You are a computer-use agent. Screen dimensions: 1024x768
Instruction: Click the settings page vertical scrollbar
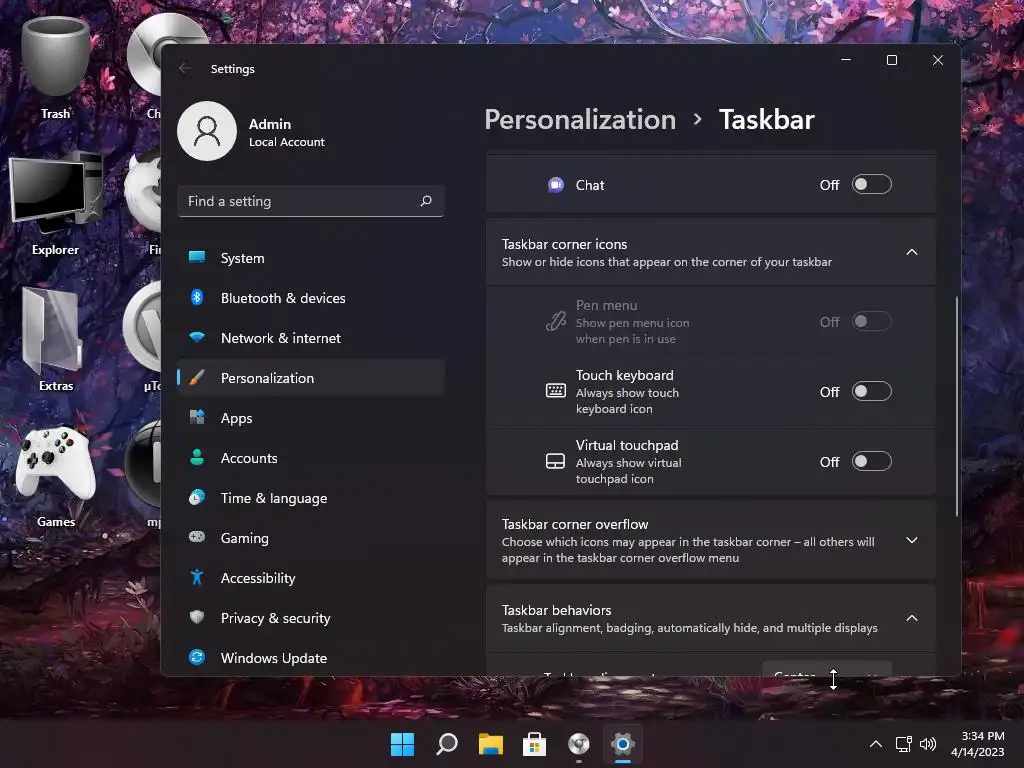tap(957, 406)
